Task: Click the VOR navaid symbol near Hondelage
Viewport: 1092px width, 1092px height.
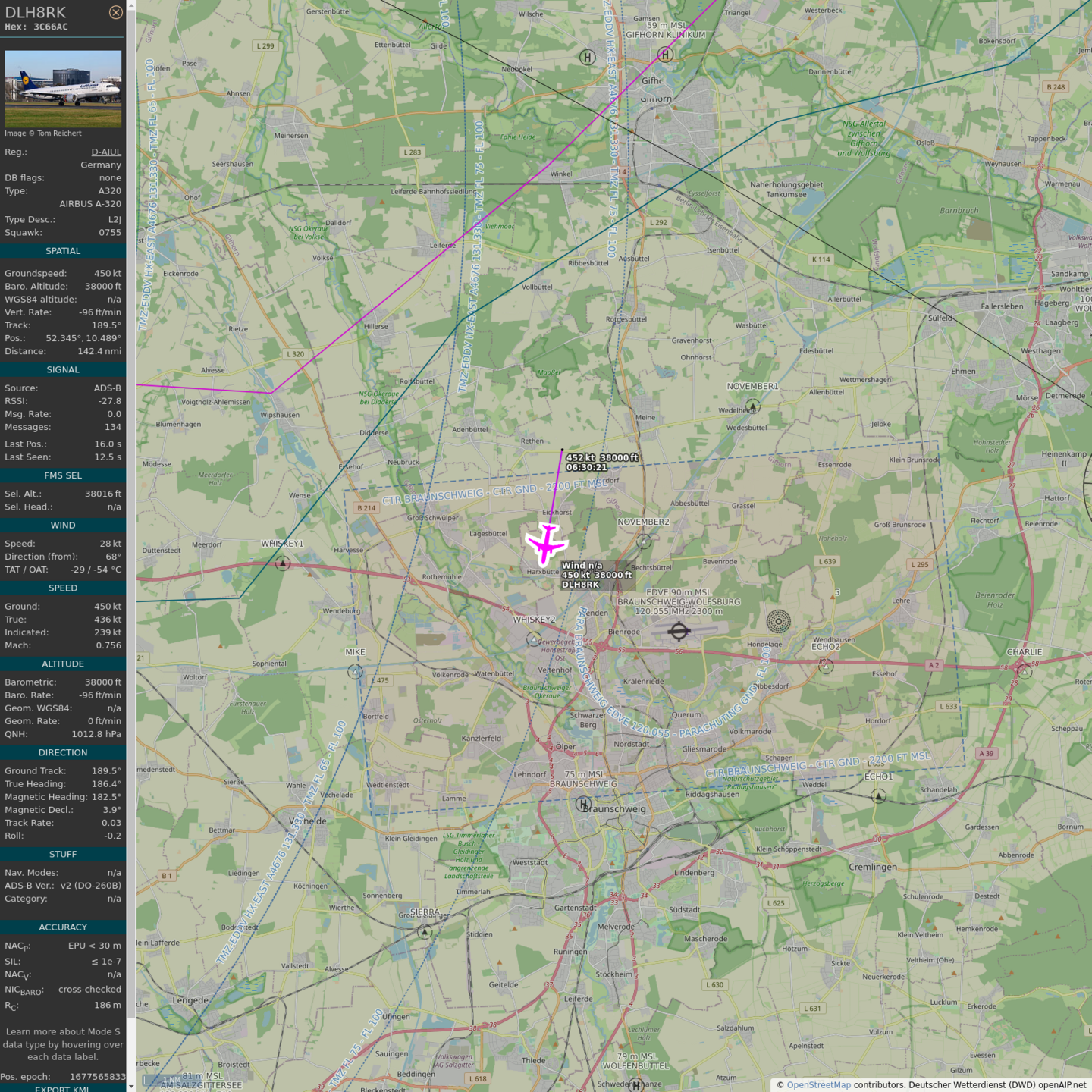Action: coord(778,621)
